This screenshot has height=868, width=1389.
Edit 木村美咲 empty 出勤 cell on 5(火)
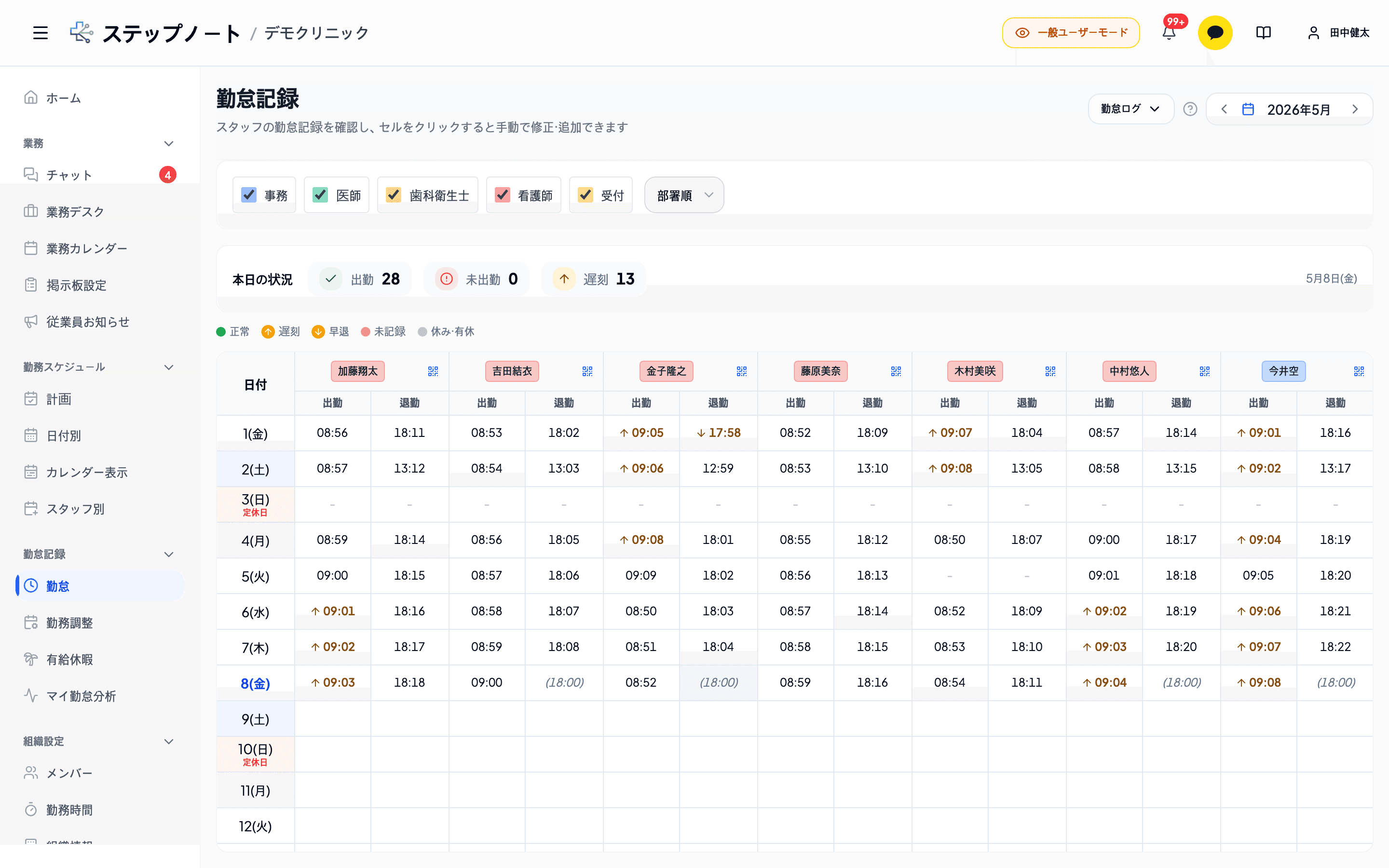(x=949, y=576)
